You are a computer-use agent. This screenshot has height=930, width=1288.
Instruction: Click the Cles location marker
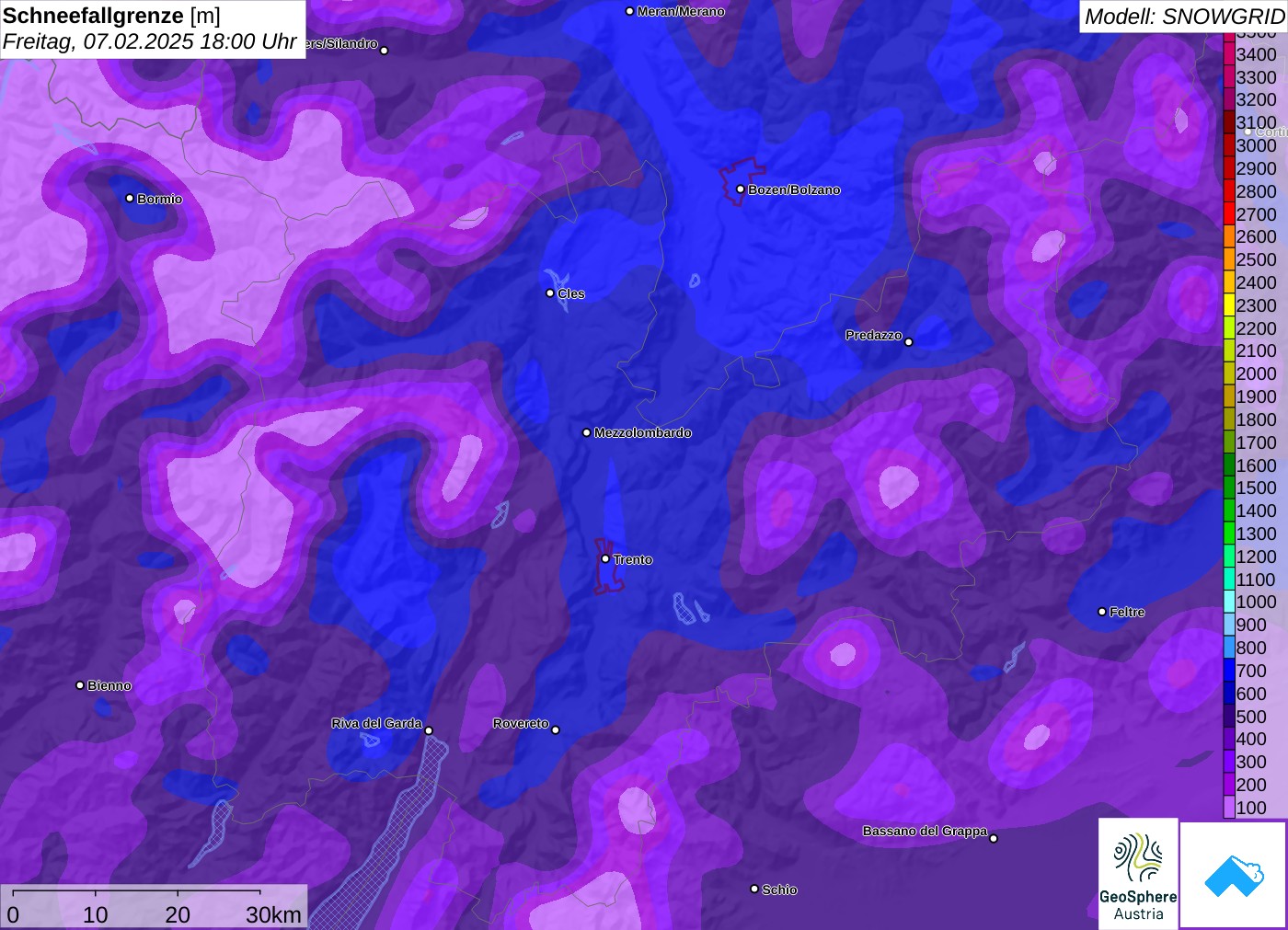coord(550,293)
